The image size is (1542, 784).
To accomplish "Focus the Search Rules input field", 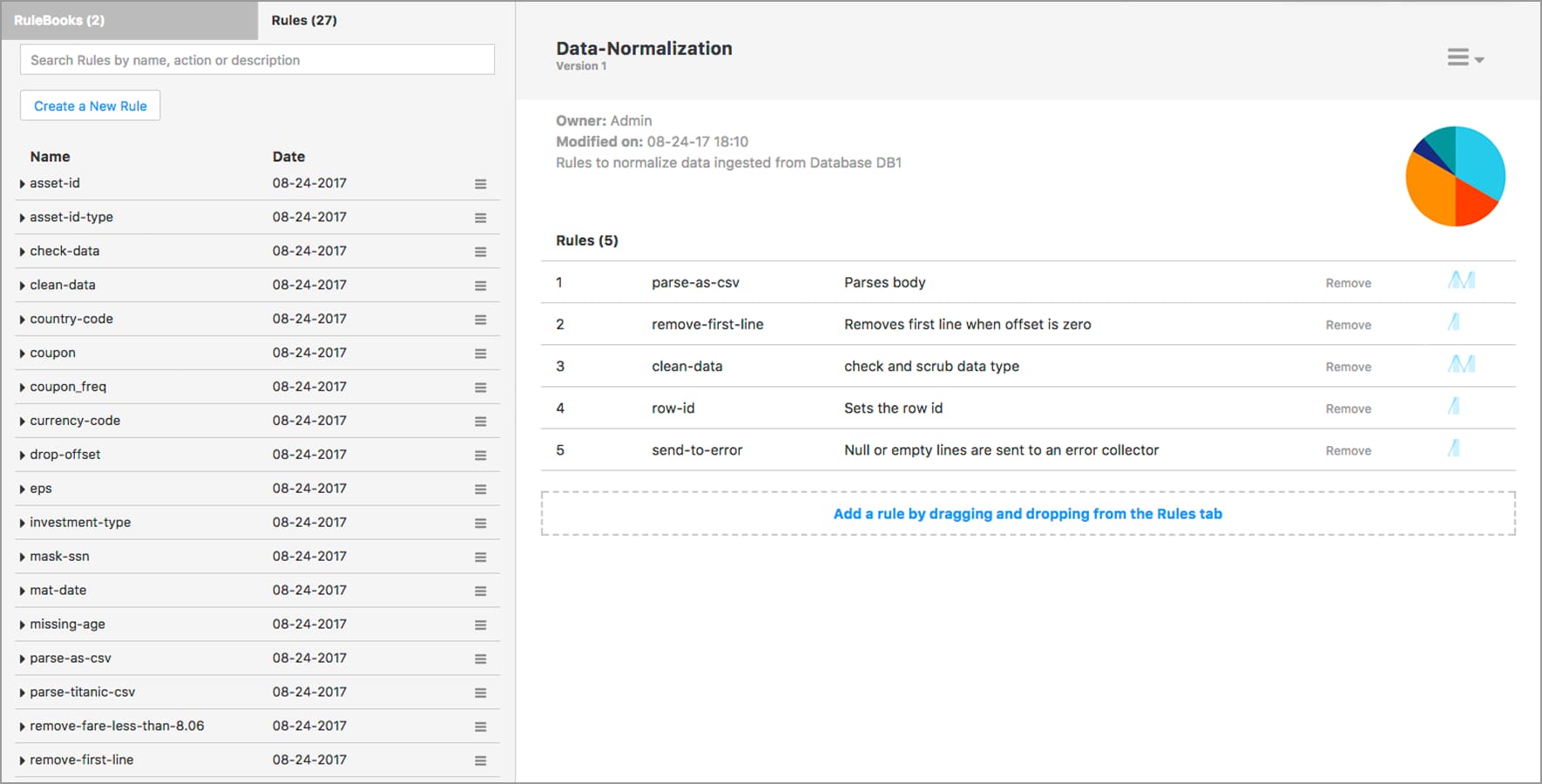I will [x=257, y=60].
